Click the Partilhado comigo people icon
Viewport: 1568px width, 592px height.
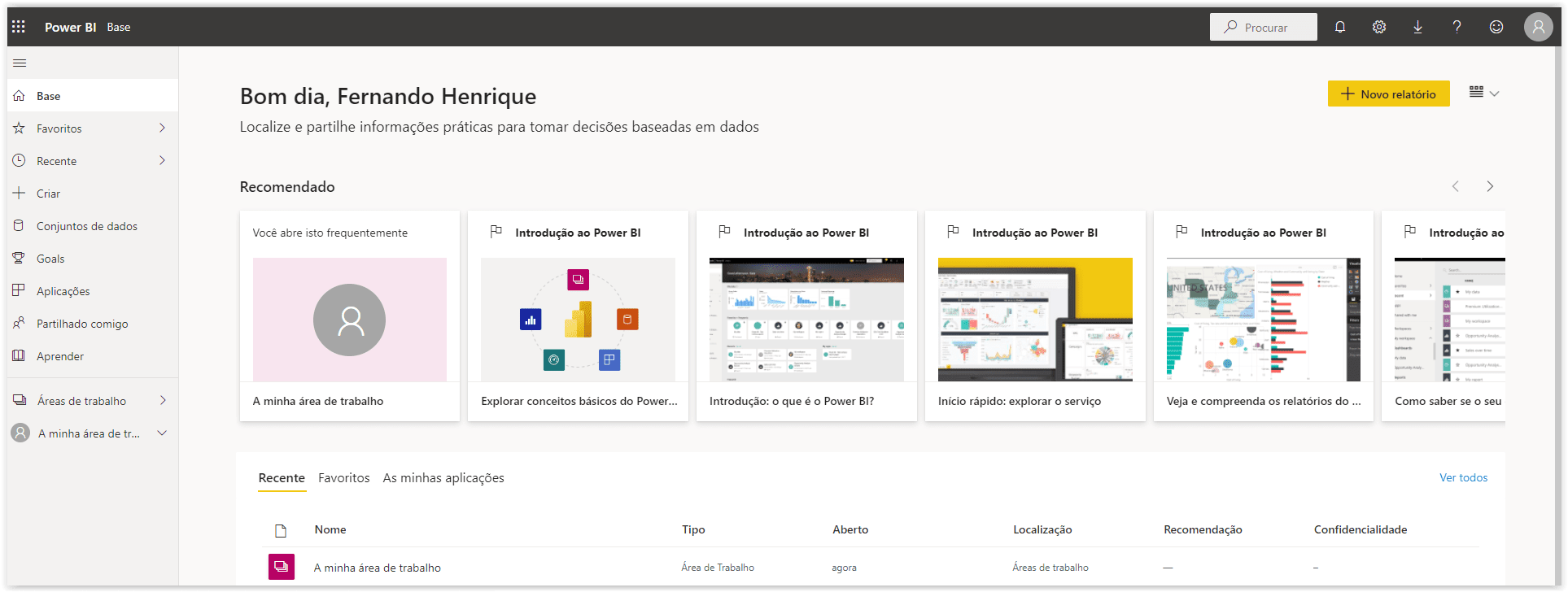click(20, 324)
